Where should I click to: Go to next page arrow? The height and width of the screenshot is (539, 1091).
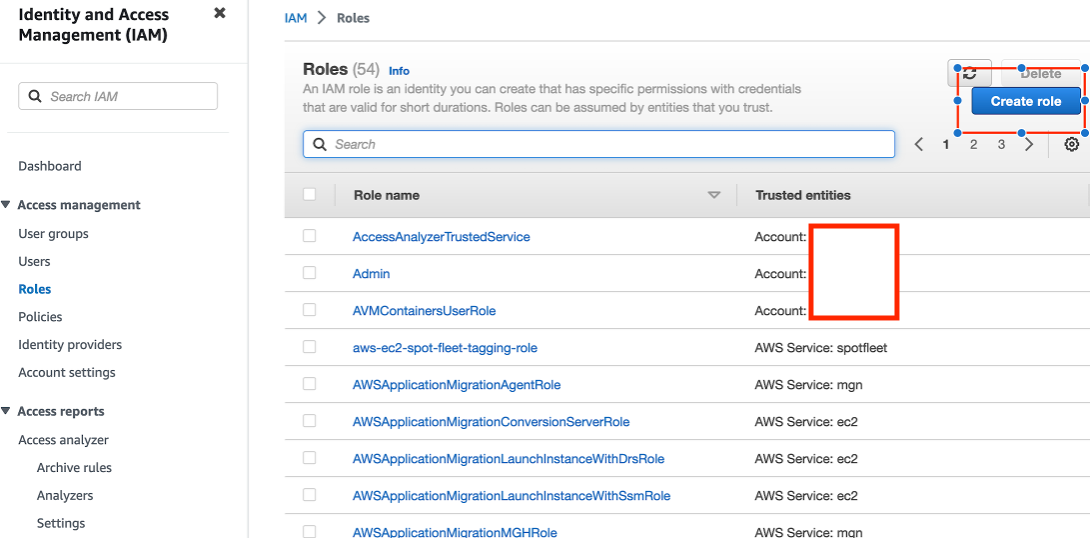[x=1029, y=144]
